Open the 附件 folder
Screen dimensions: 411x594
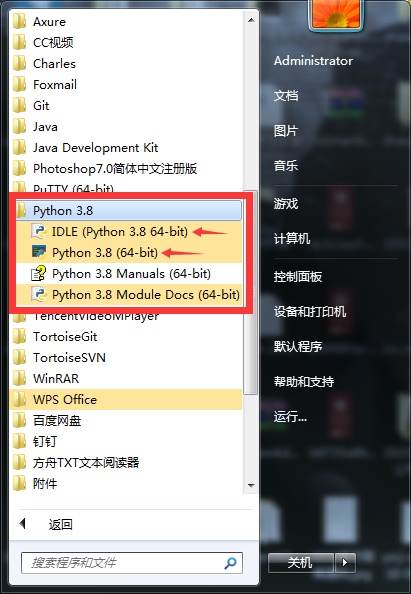126,483
